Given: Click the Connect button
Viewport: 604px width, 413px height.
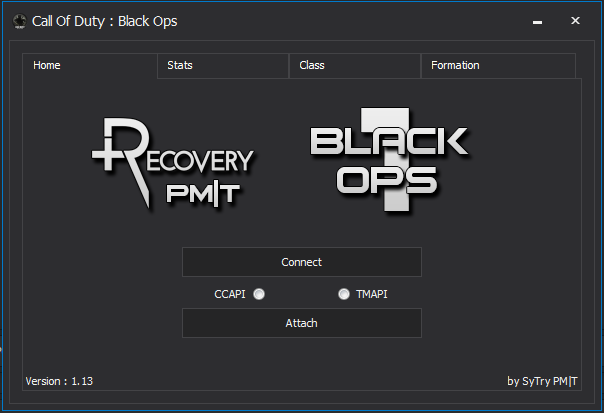Looking at the screenshot, I should point(302,262).
